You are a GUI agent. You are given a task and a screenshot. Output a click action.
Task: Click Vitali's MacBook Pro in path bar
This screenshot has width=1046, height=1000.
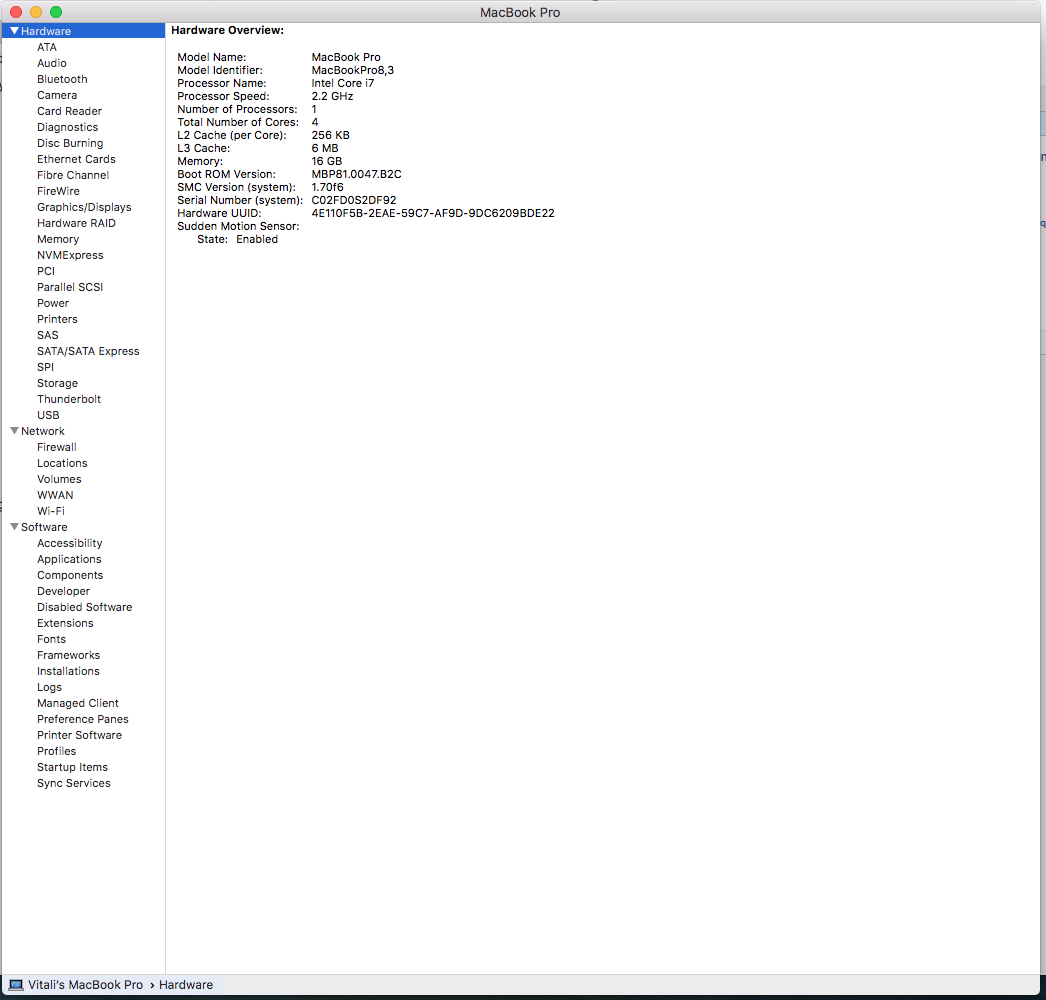[x=85, y=985]
